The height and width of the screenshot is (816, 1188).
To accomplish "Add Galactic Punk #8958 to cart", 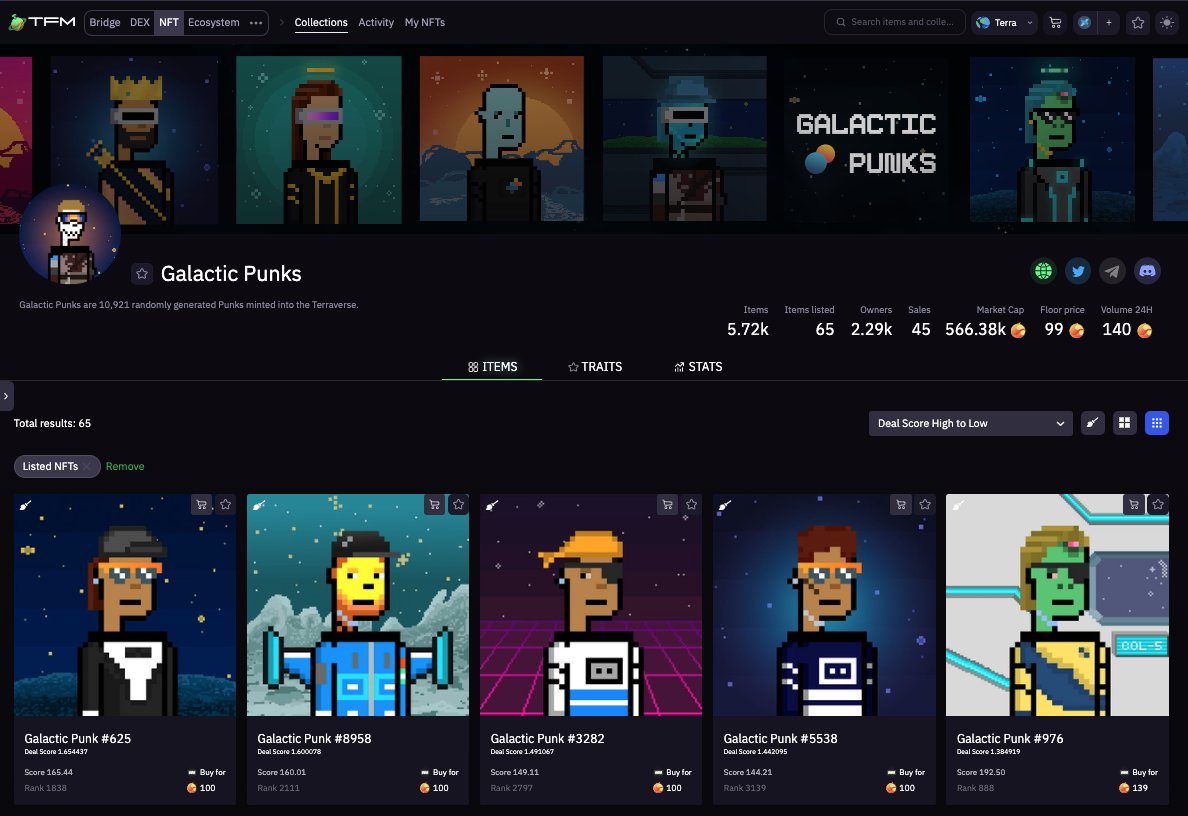I will [x=434, y=505].
